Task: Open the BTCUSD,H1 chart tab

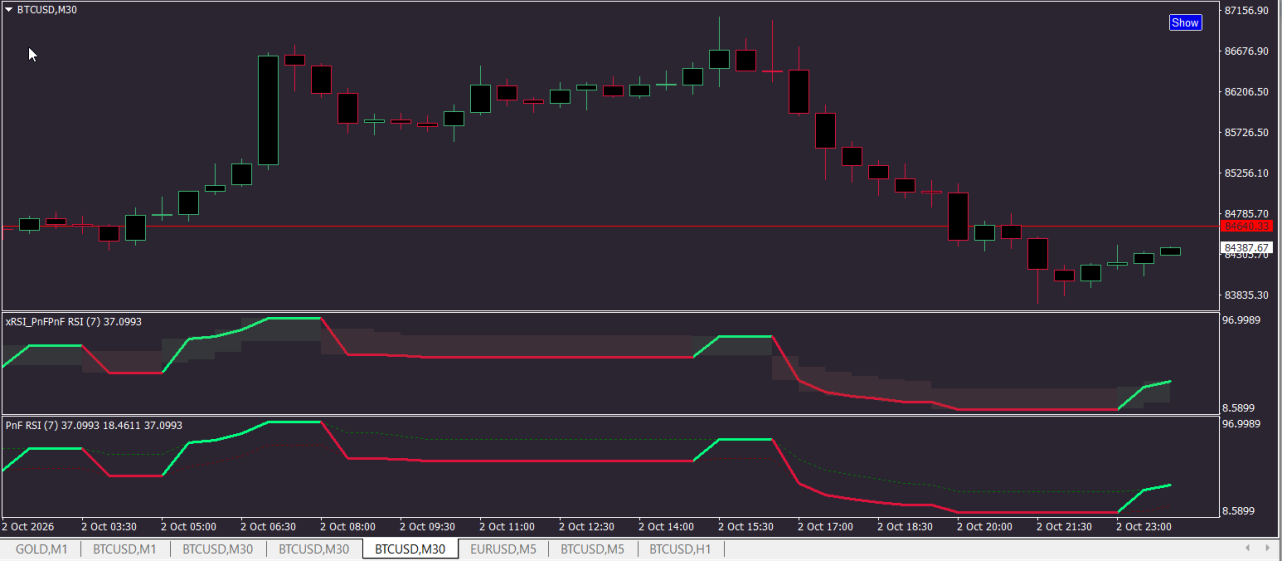Action: pos(680,549)
